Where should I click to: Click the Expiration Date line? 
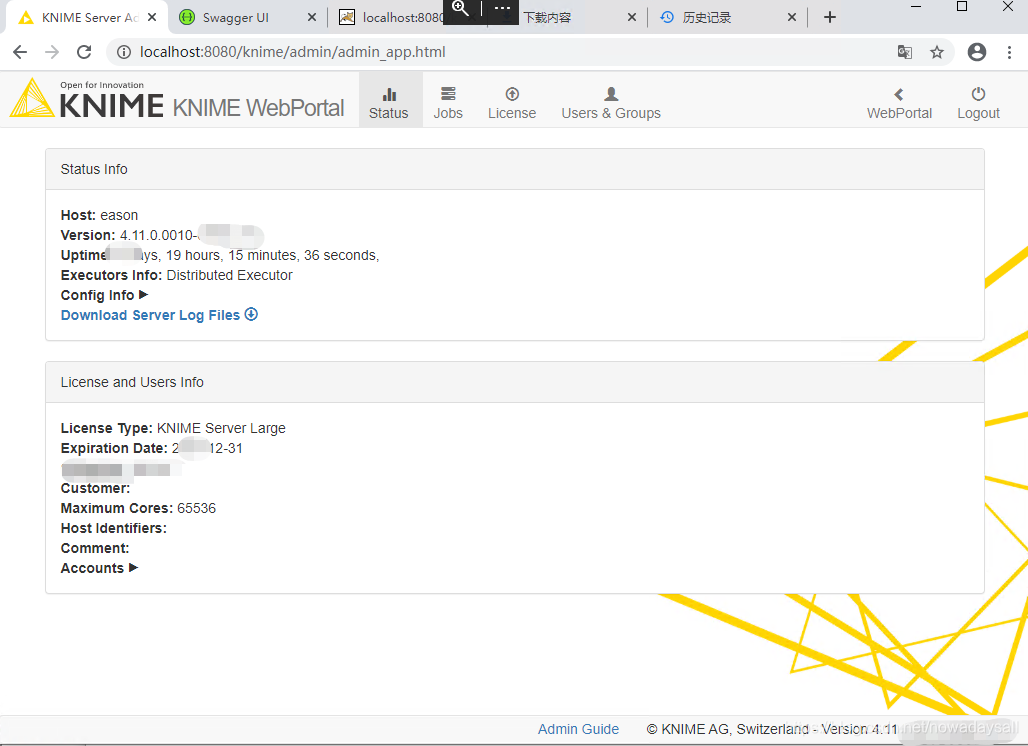pyautogui.click(x=151, y=448)
